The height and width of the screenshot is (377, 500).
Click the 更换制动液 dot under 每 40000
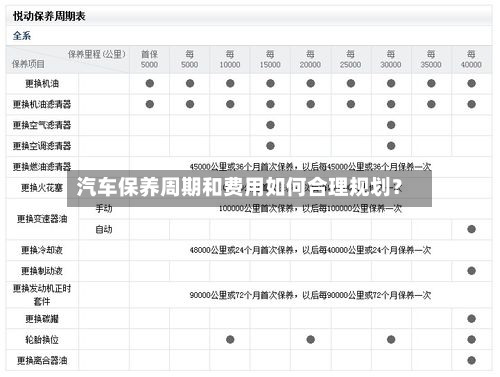471,271
